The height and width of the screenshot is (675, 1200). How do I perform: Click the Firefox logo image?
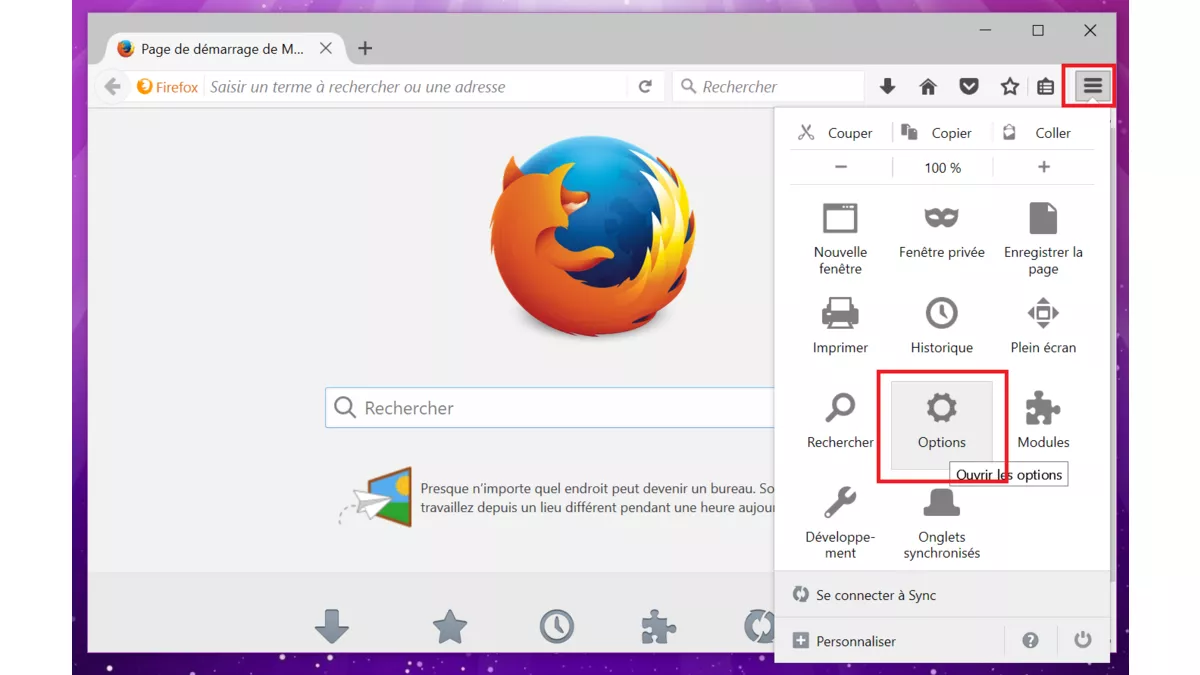click(592, 237)
